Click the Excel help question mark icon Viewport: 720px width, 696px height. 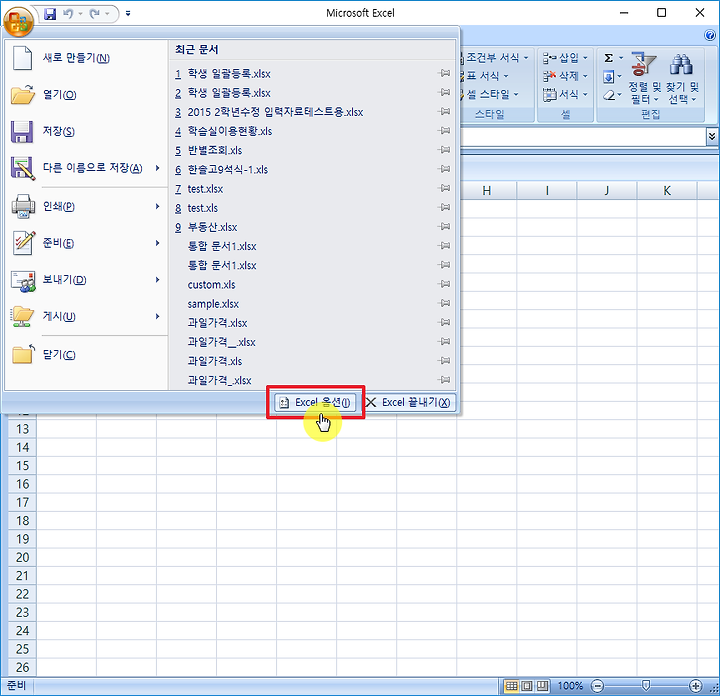click(709, 35)
